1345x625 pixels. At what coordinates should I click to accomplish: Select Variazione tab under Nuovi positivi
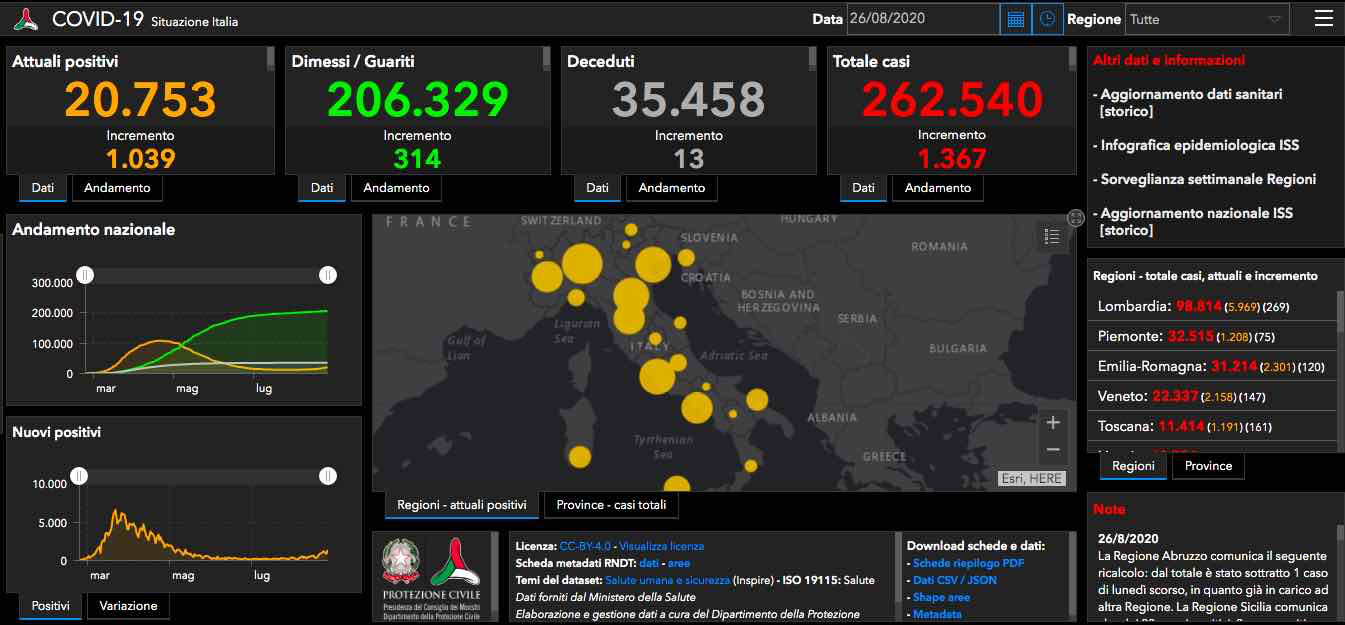(127, 606)
